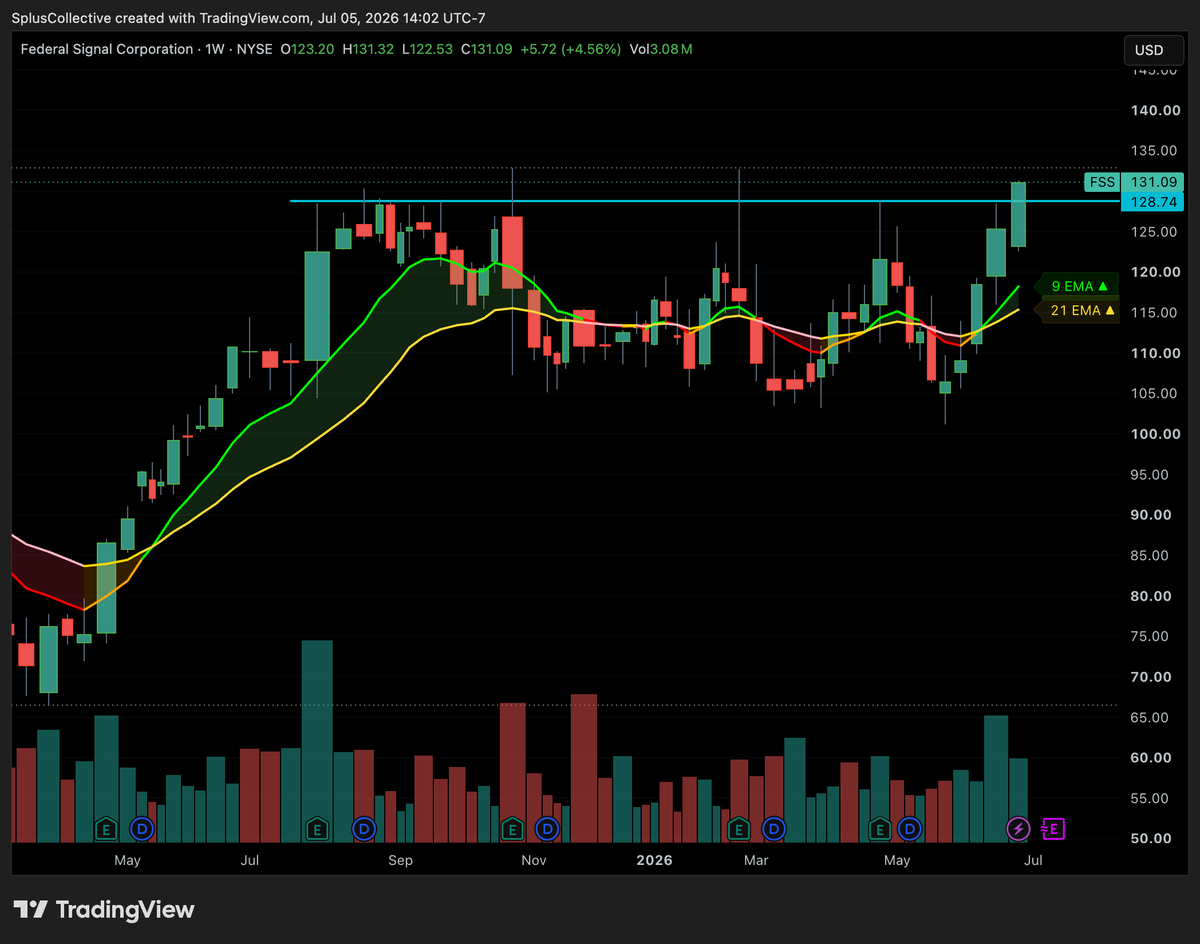Click the 2026 label on the time axis
This screenshot has width=1200, height=944.
click(654, 860)
